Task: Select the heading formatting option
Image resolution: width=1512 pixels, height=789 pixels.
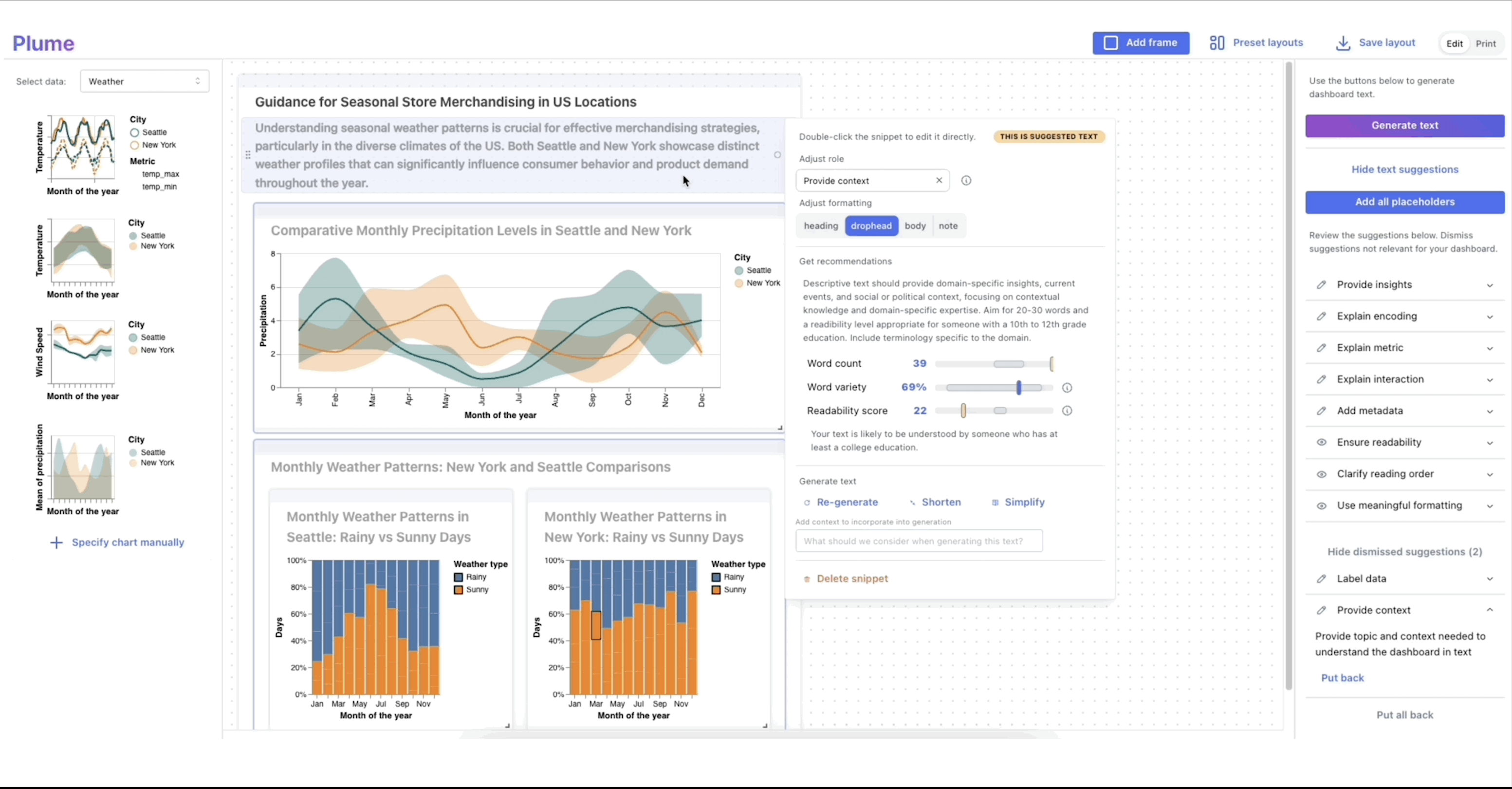Action: pyautogui.click(x=821, y=226)
